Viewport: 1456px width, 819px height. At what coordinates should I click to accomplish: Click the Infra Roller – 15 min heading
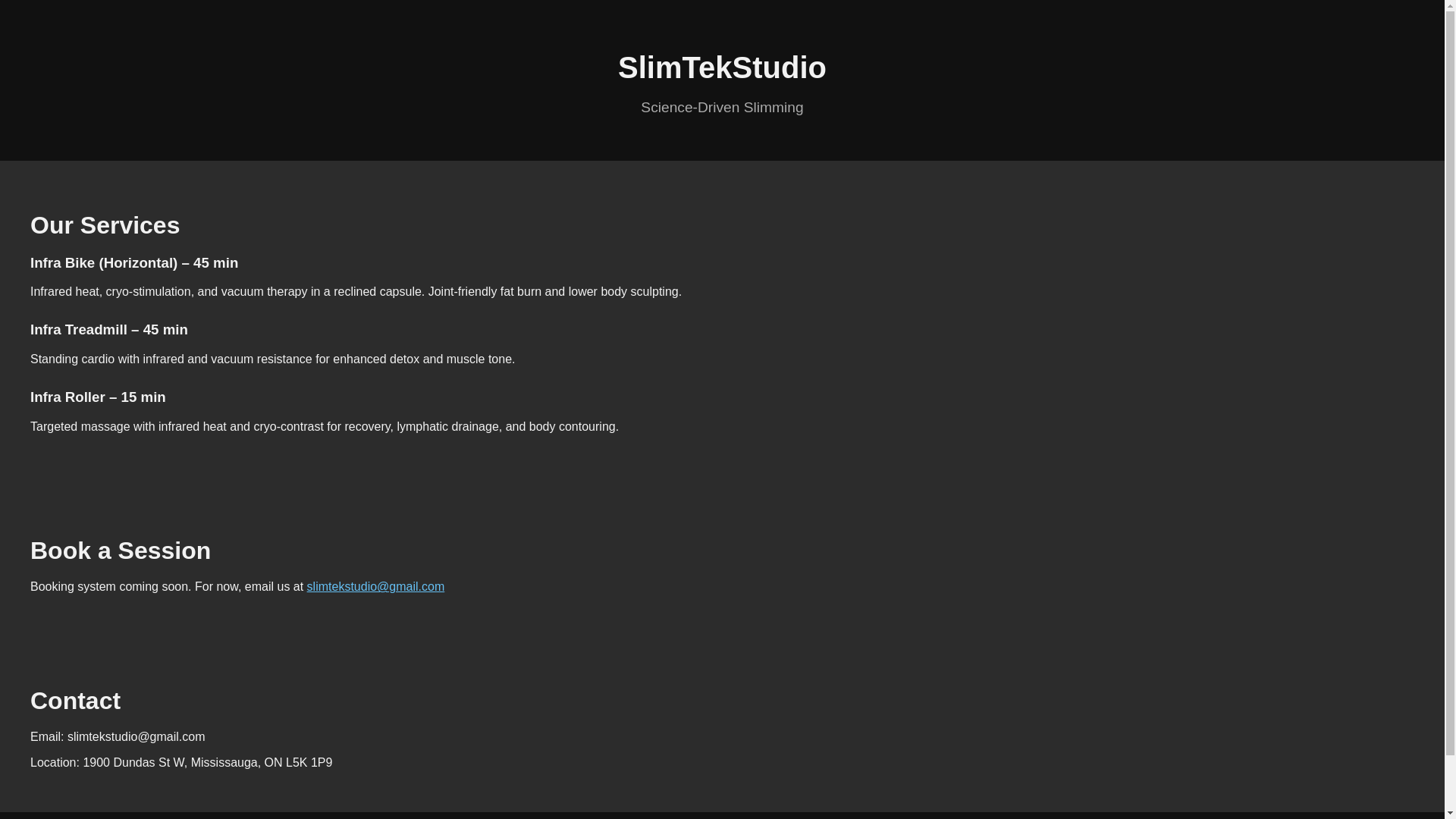[98, 397]
